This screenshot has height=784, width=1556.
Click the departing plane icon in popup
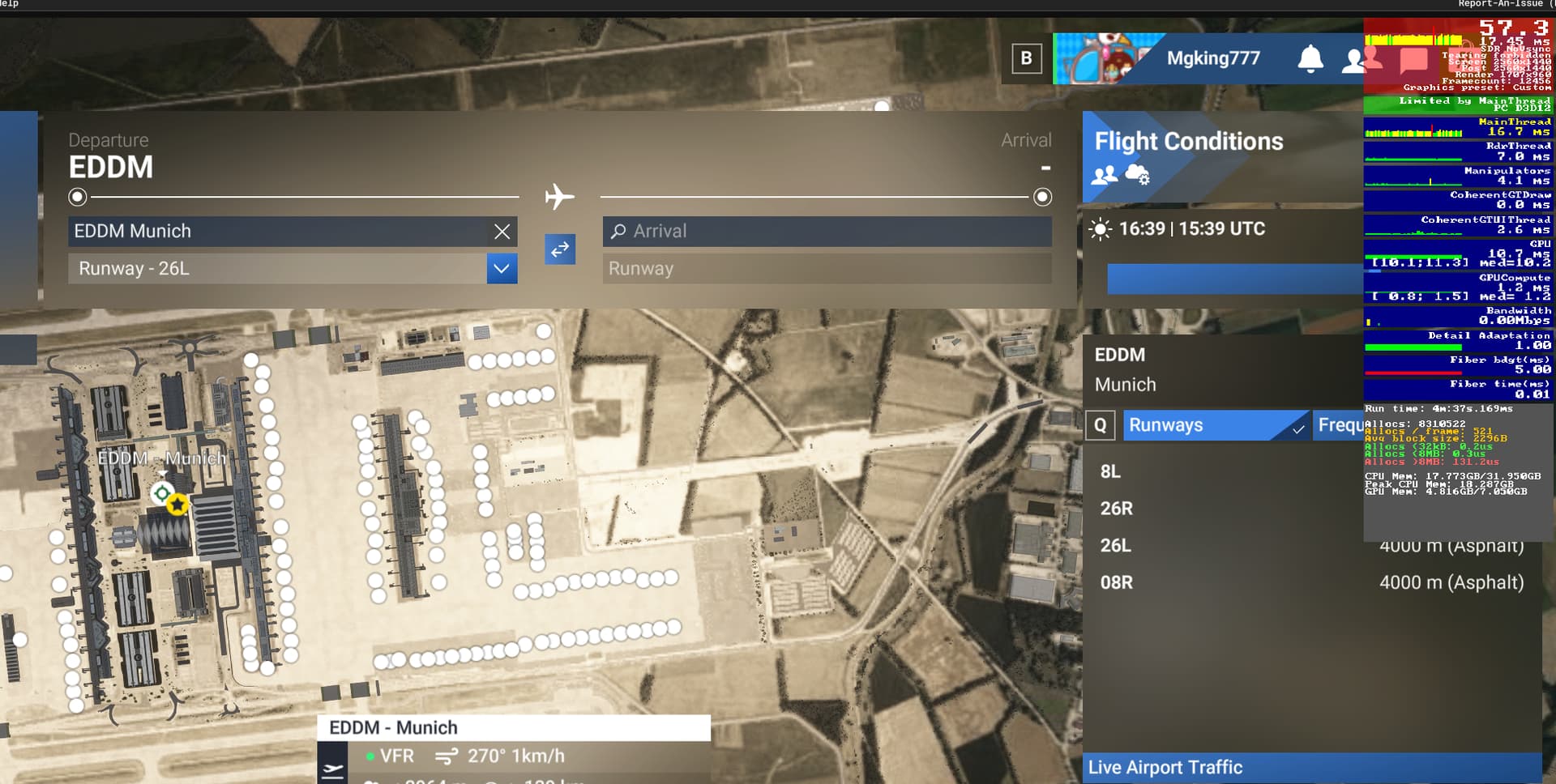332,769
